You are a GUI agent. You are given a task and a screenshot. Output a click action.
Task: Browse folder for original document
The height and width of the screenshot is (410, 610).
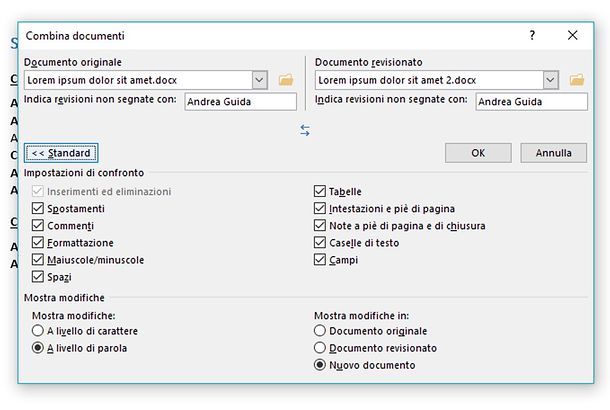point(285,80)
